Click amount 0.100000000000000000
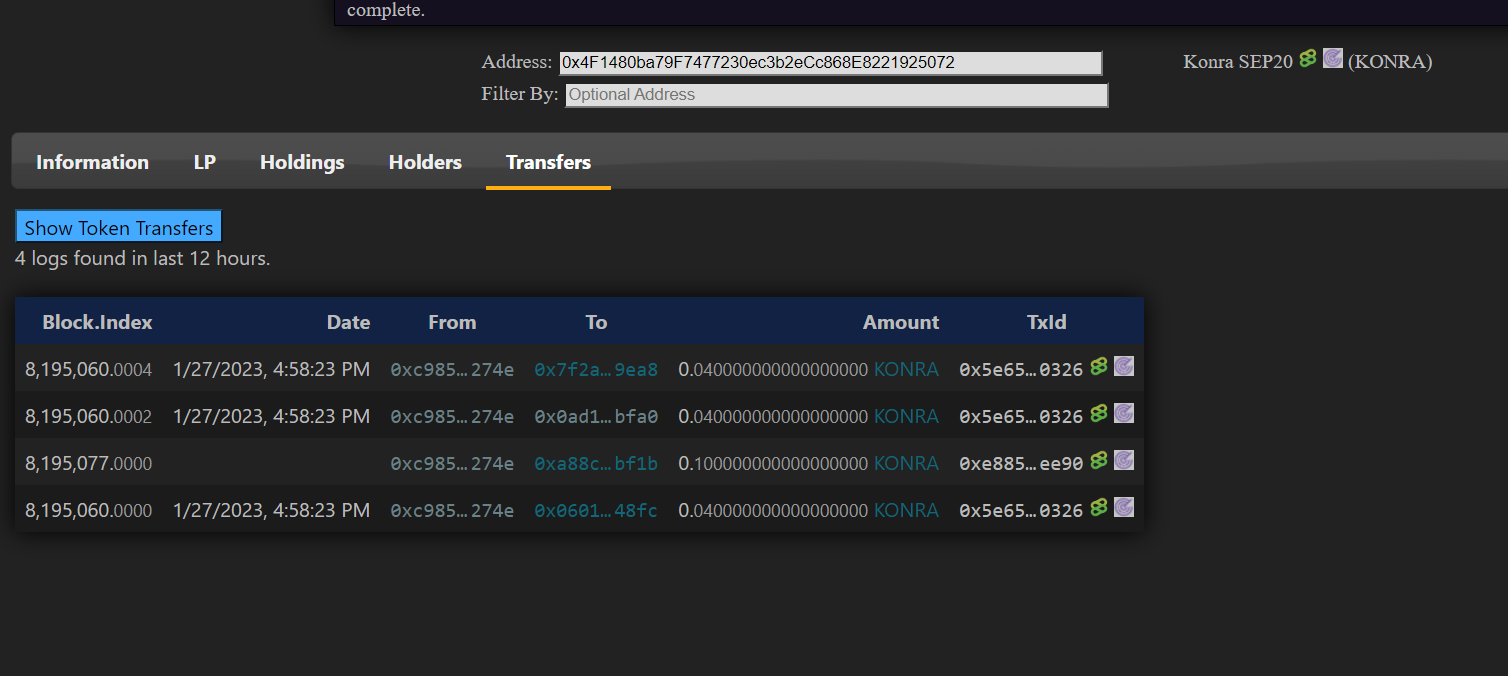The width and height of the screenshot is (1508, 676). coord(773,464)
